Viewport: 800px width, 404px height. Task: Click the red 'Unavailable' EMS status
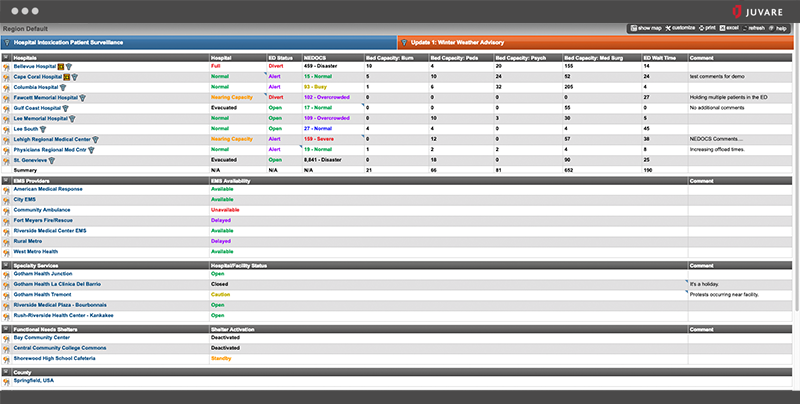point(225,210)
